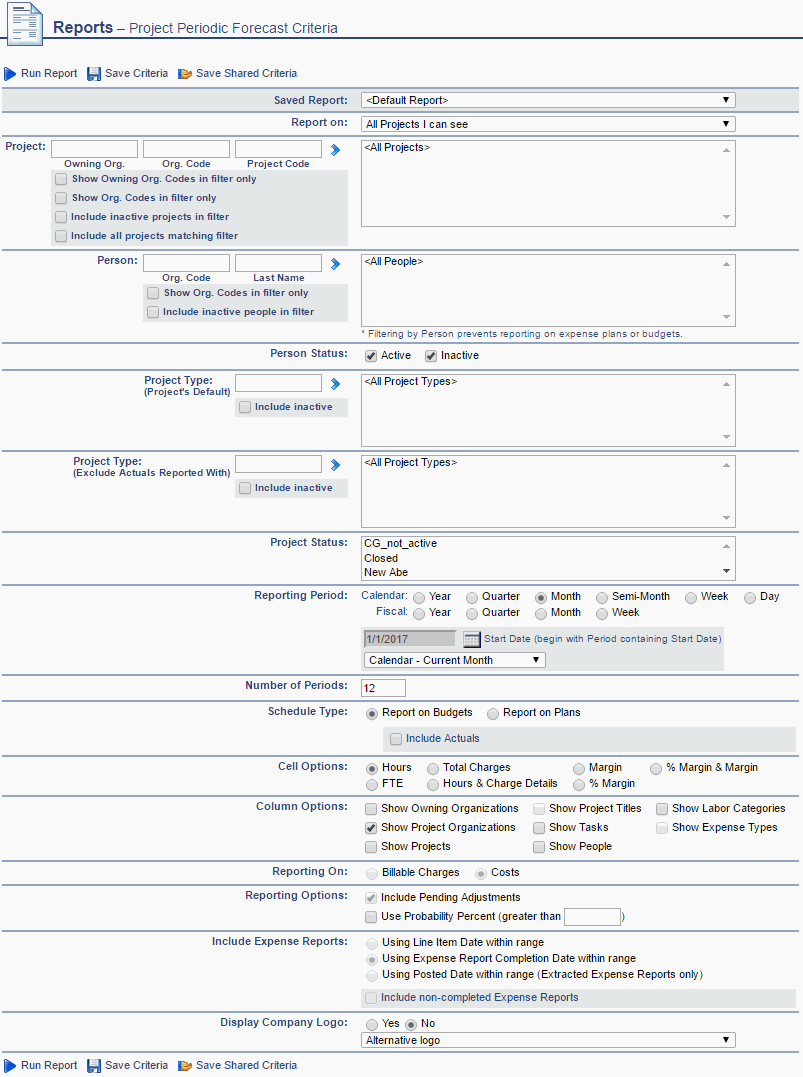Uncheck Show Project Organizations

(x=371, y=828)
